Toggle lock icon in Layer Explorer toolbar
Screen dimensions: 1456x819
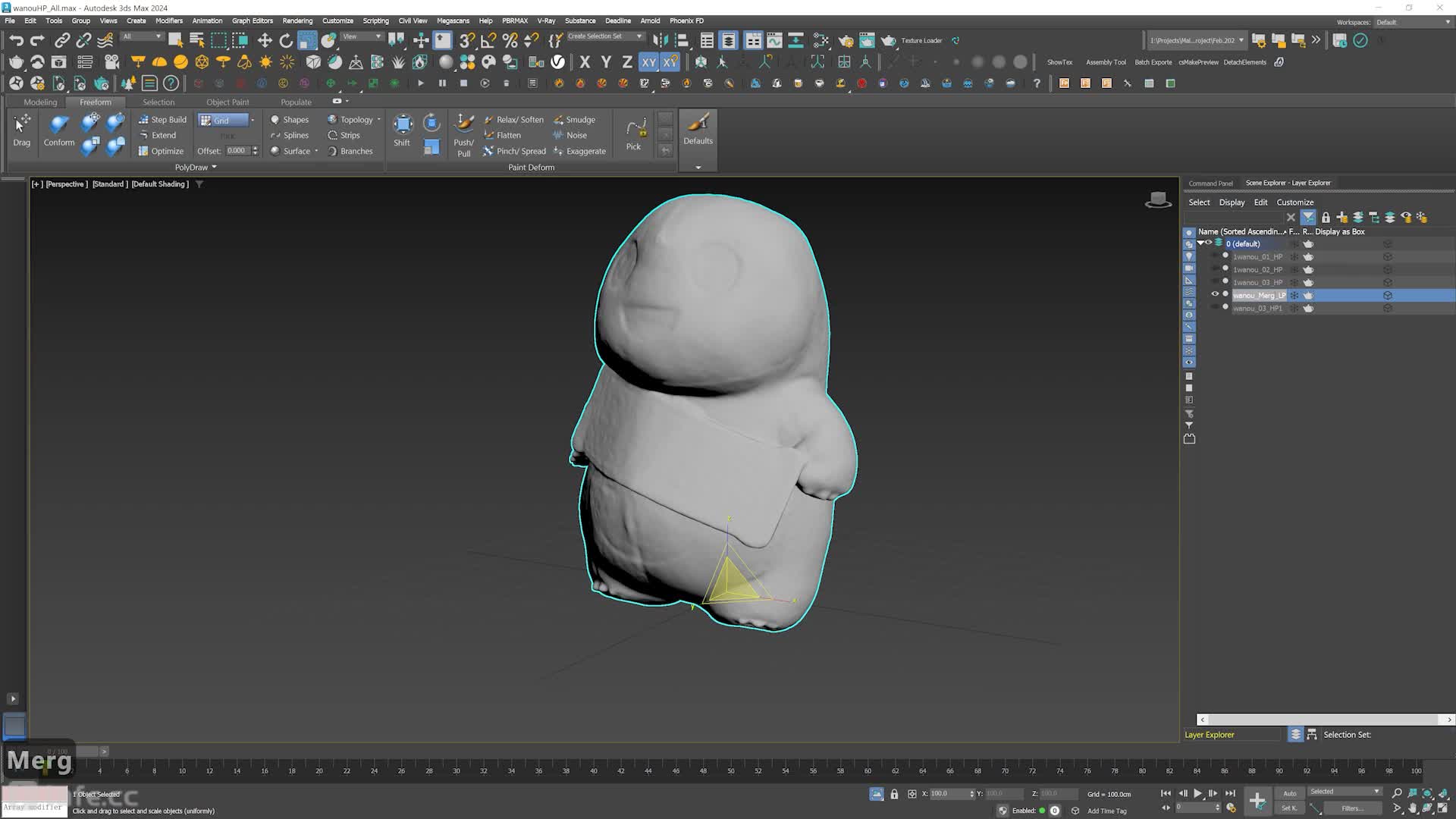(1326, 218)
